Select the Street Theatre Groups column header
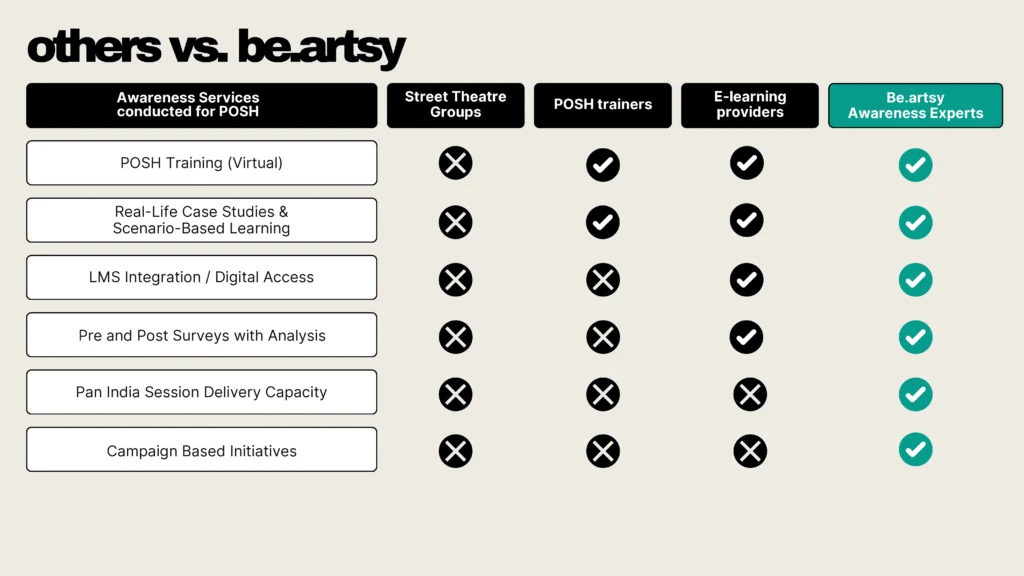This screenshot has height=576, width=1024. tap(455, 105)
